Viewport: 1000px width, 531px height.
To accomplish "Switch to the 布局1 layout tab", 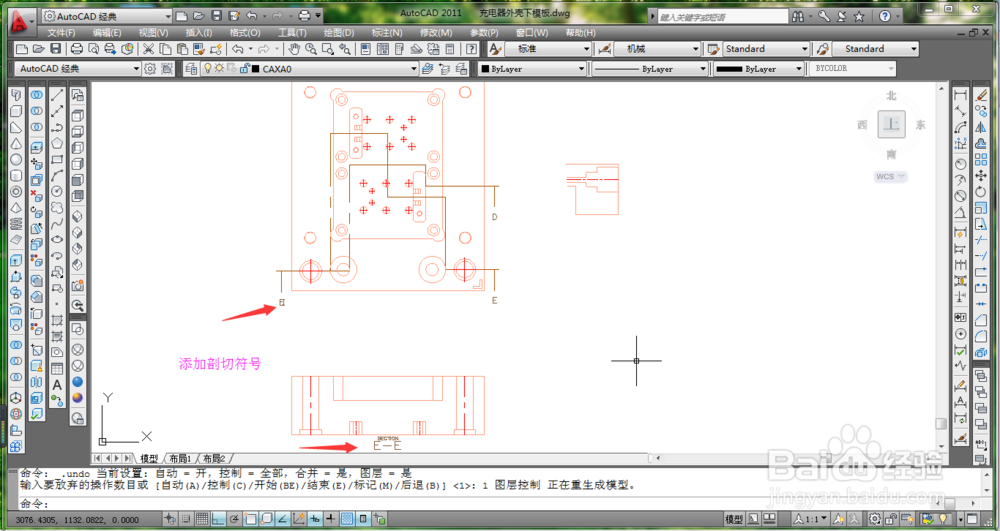I will (x=180, y=458).
